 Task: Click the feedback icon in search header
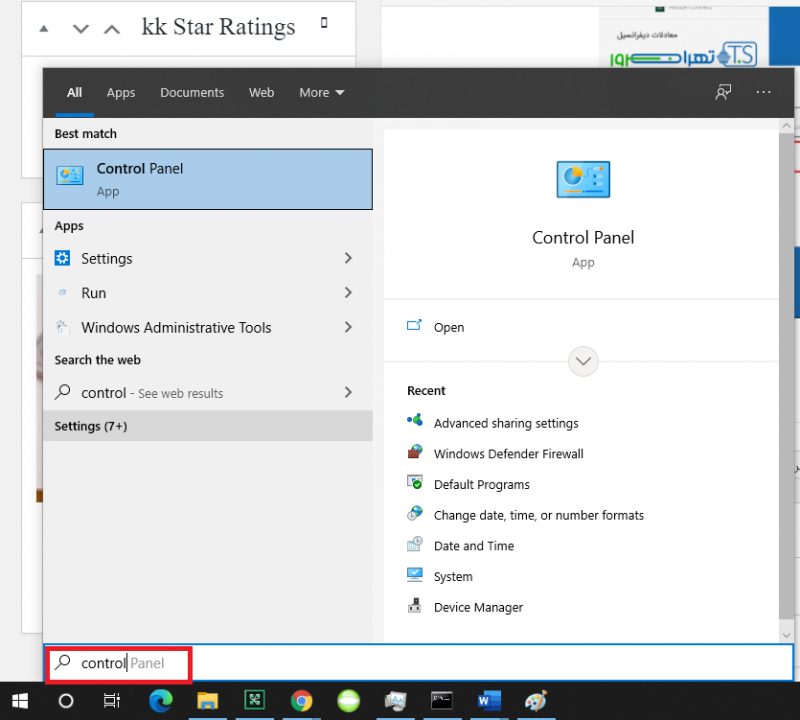click(x=723, y=92)
